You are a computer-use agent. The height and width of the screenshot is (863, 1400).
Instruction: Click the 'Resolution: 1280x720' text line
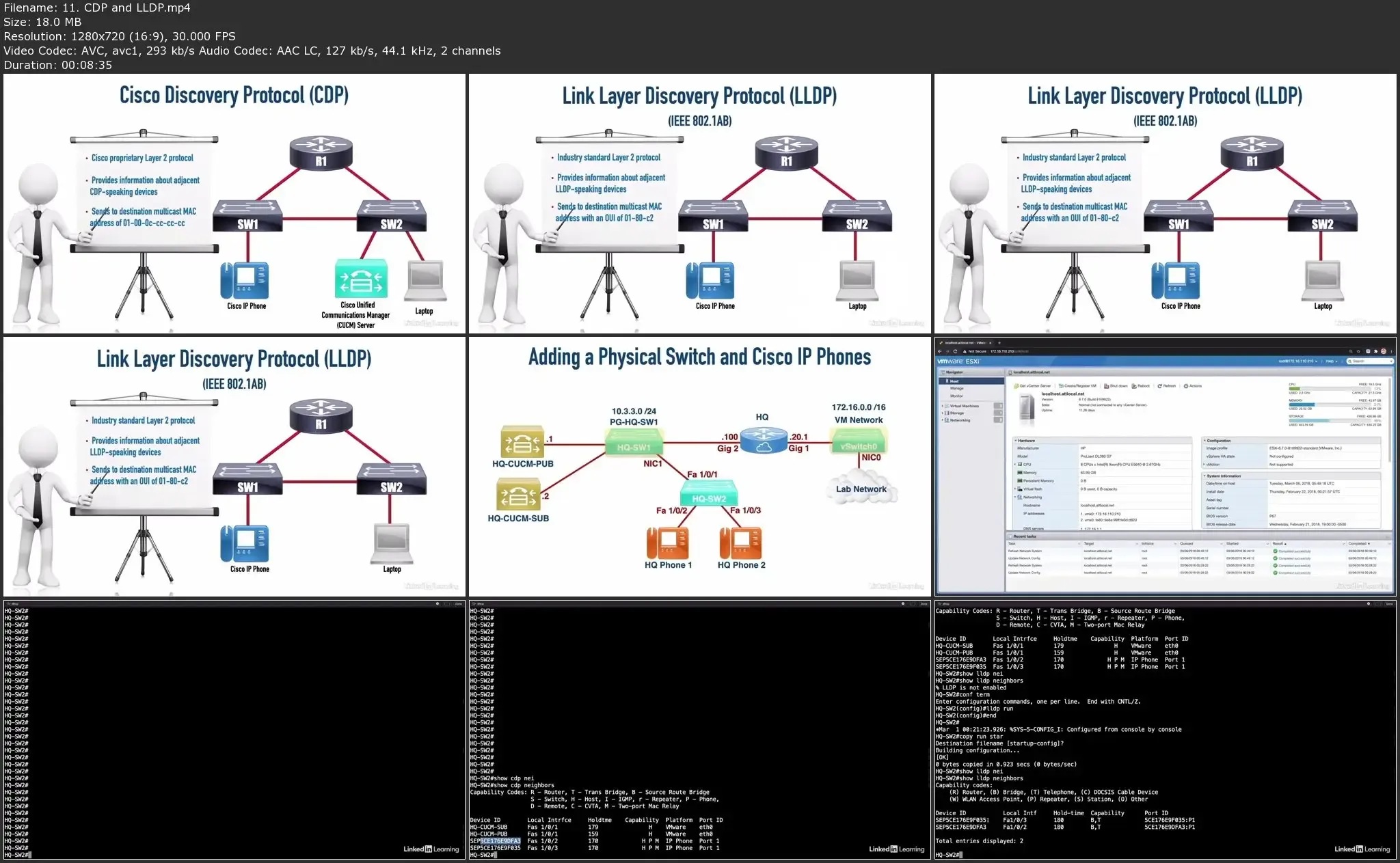[120, 36]
